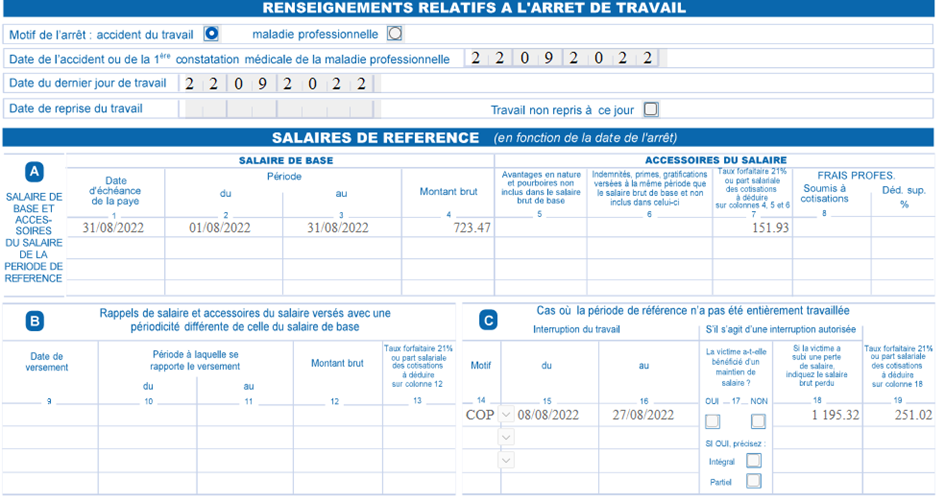Tick the Travail non repris à ce jour checkbox
This screenshot has width=945, height=502.
[651, 109]
